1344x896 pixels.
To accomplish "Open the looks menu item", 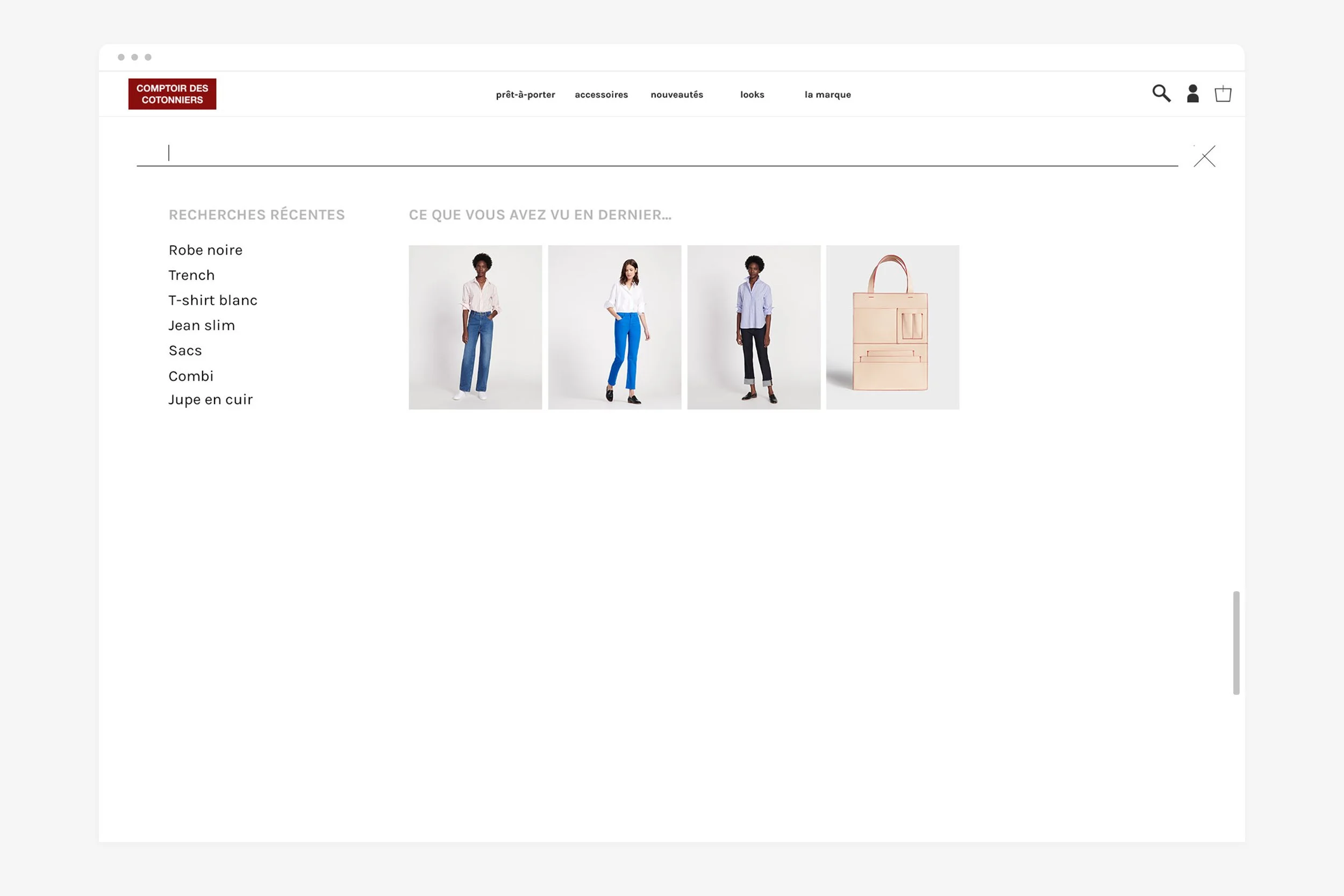I will click(752, 95).
